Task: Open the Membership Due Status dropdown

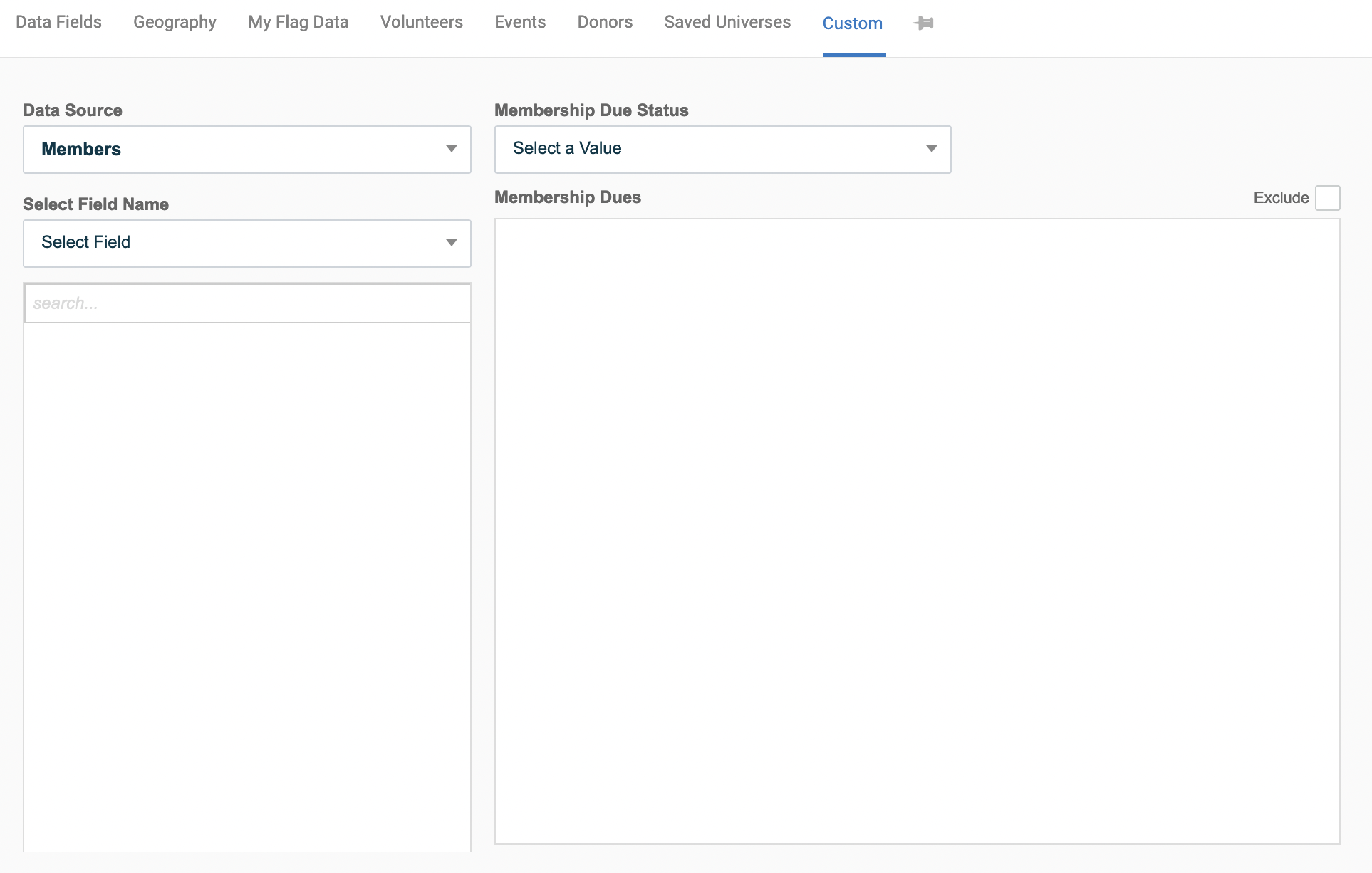Action: [723, 150]
